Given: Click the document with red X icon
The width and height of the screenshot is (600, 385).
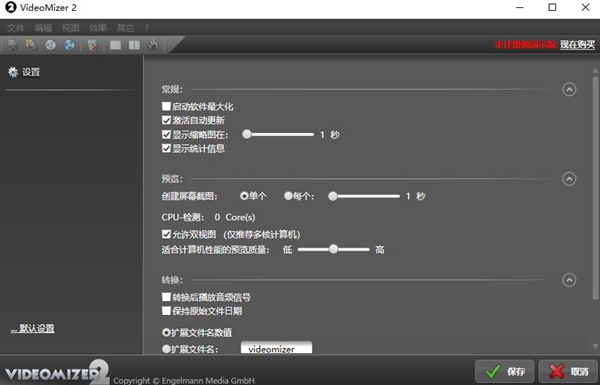Looking at the screenshot, I should 93,45.
